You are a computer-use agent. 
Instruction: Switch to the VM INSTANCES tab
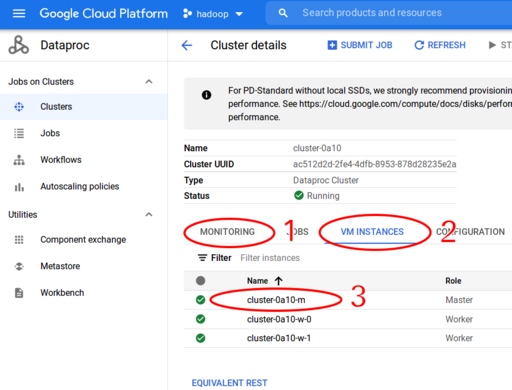tap(372, 232)
